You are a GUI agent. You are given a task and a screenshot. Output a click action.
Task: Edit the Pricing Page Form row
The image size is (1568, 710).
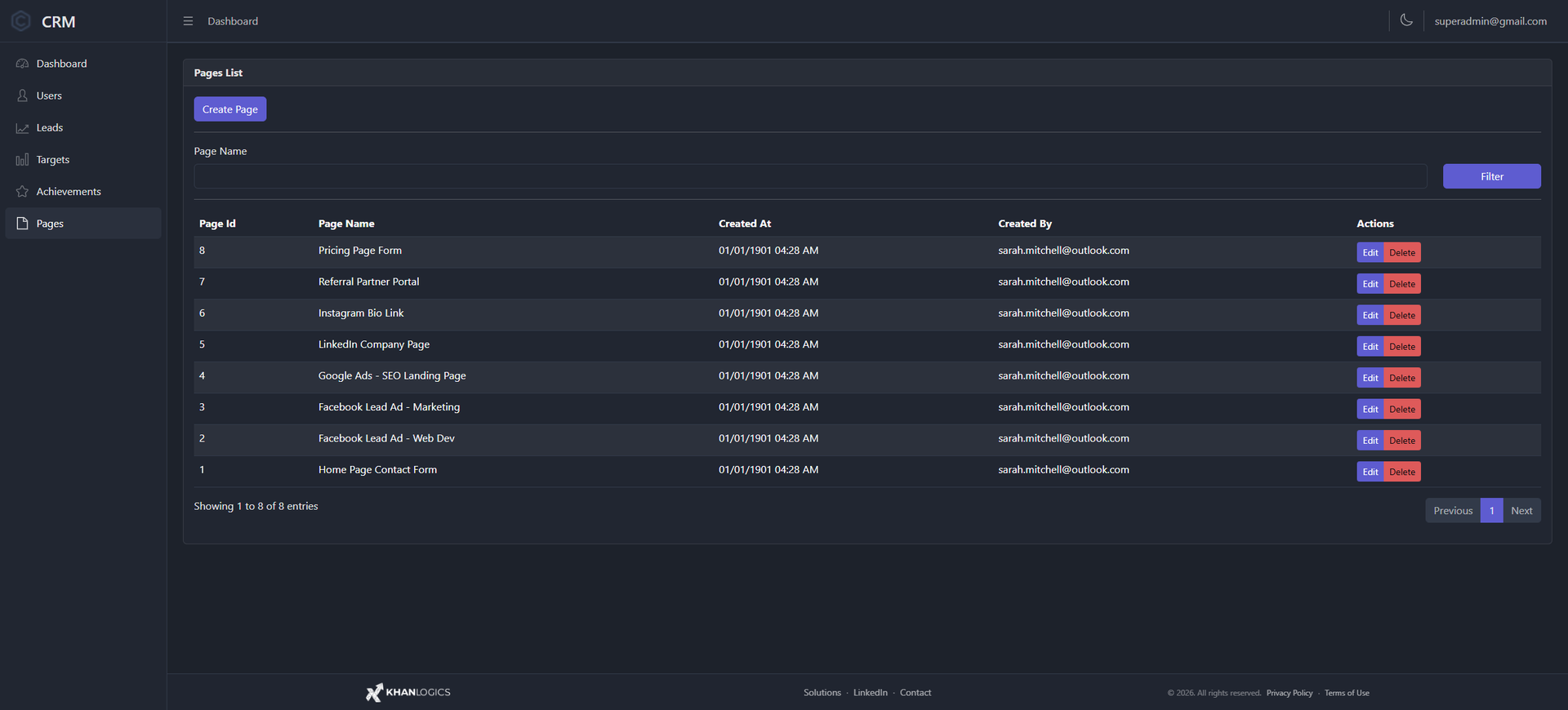[1370, 252]
